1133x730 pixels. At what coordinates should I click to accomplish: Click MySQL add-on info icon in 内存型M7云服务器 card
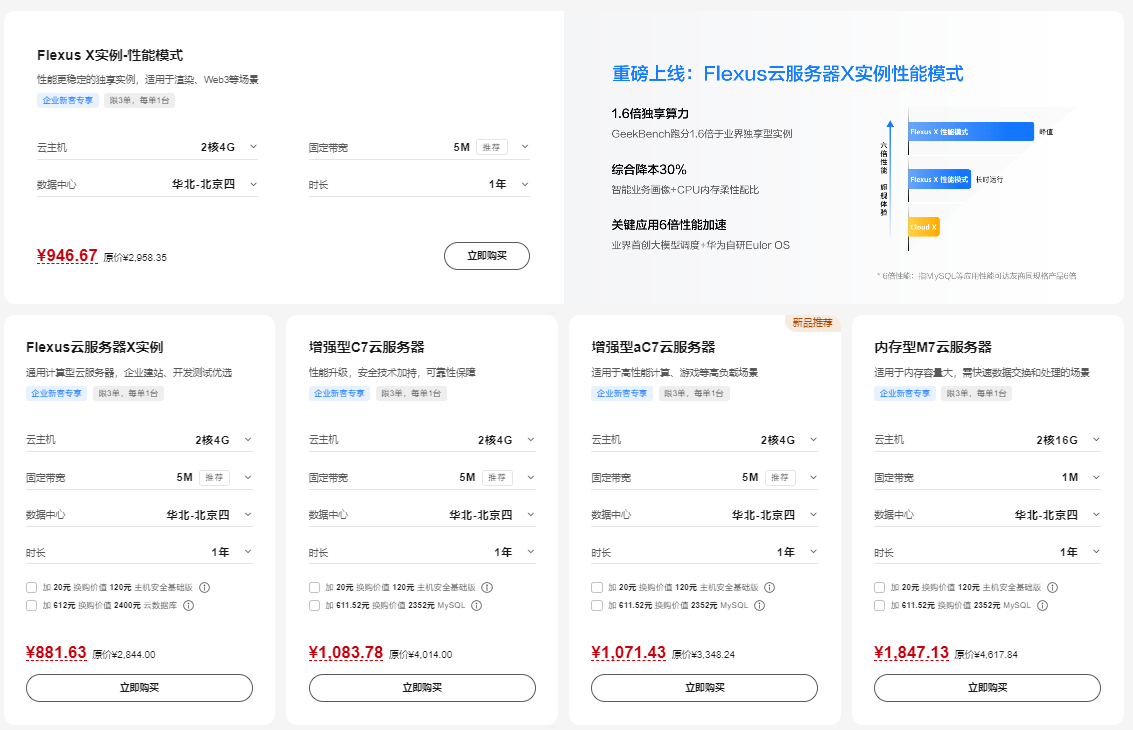point(1043,606)
